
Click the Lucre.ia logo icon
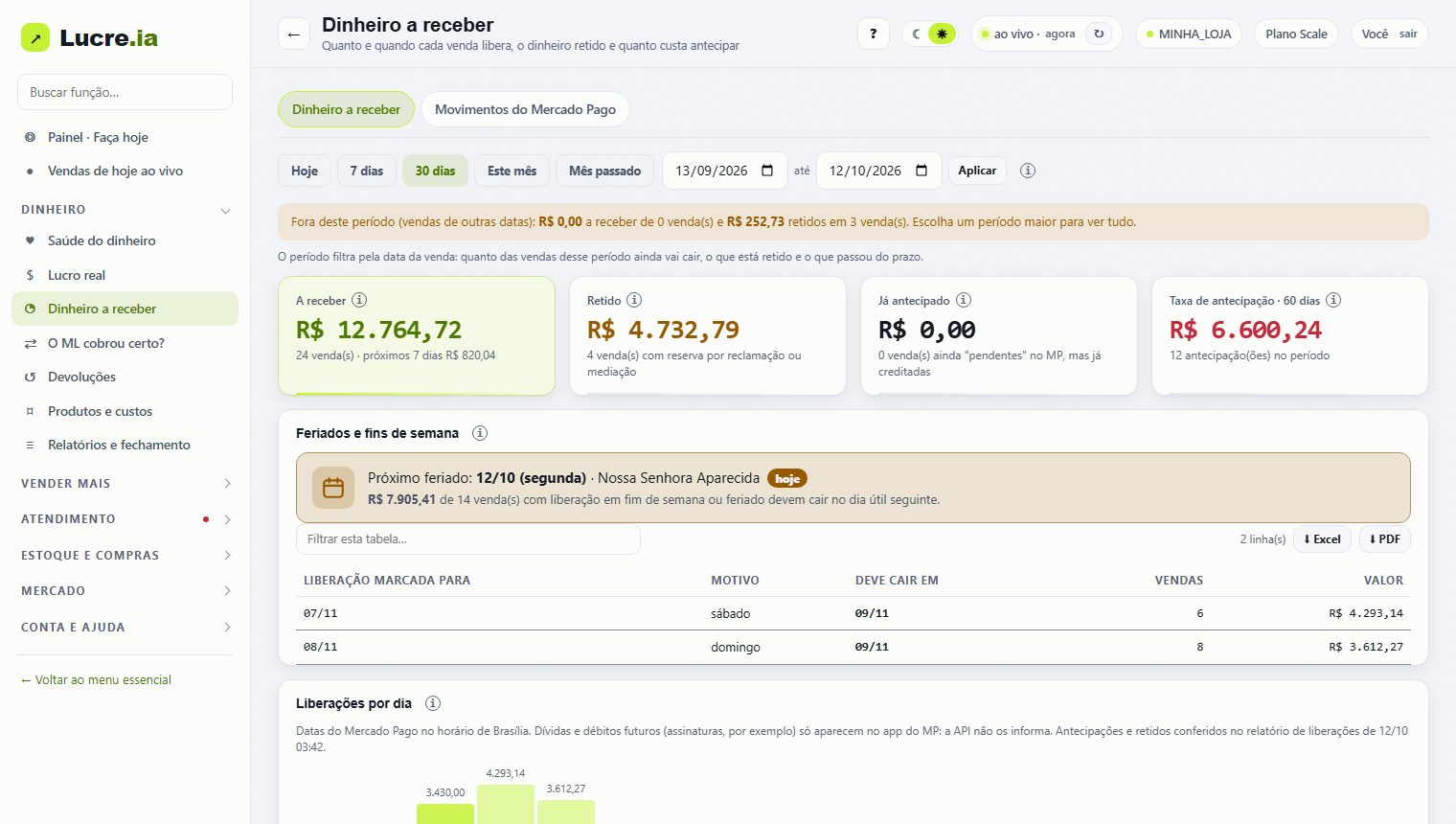[x=35, y=37]
